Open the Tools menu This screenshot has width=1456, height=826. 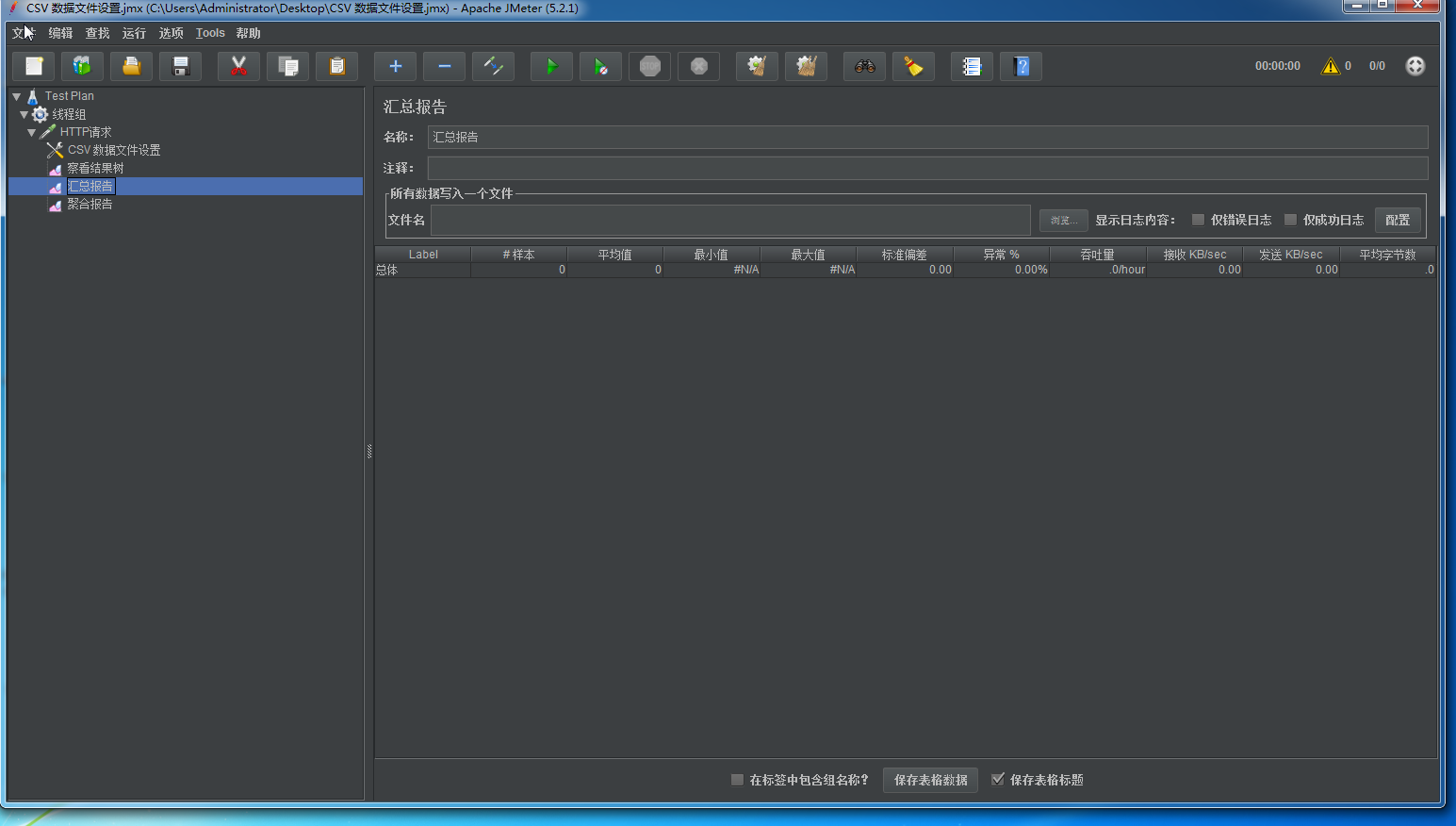[x=210, y=33]
